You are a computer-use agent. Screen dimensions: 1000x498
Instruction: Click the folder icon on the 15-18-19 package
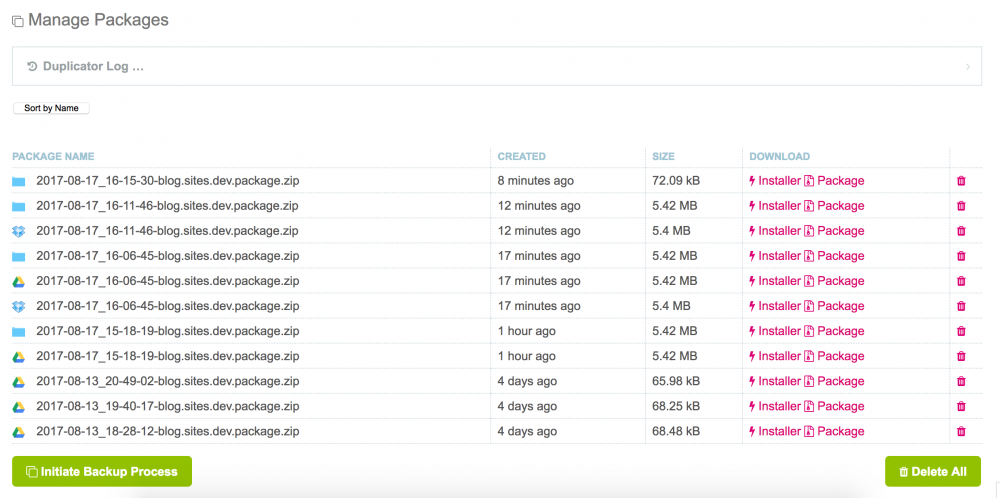(18, 332)
